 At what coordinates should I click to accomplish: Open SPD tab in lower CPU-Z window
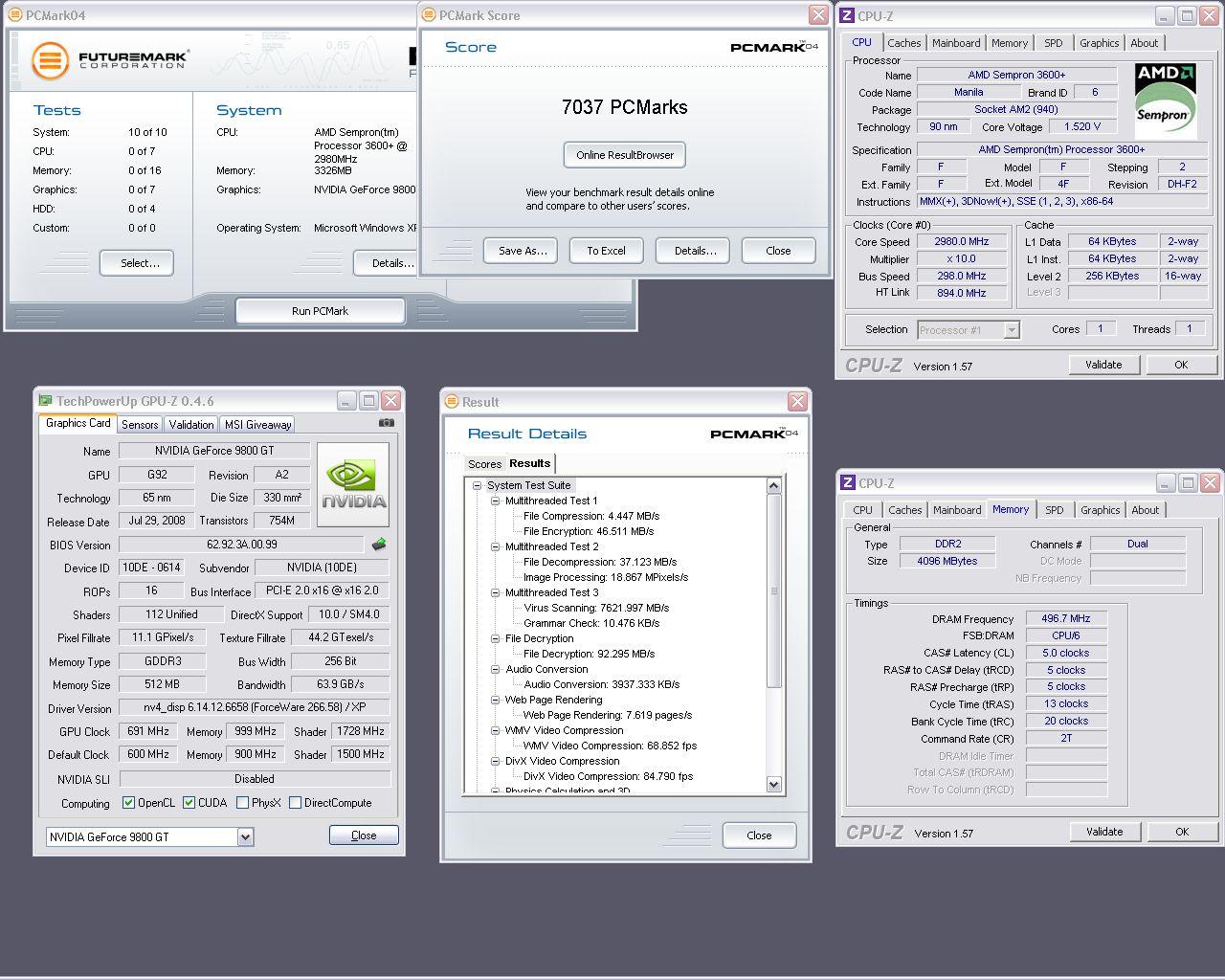pos(1055,510)
